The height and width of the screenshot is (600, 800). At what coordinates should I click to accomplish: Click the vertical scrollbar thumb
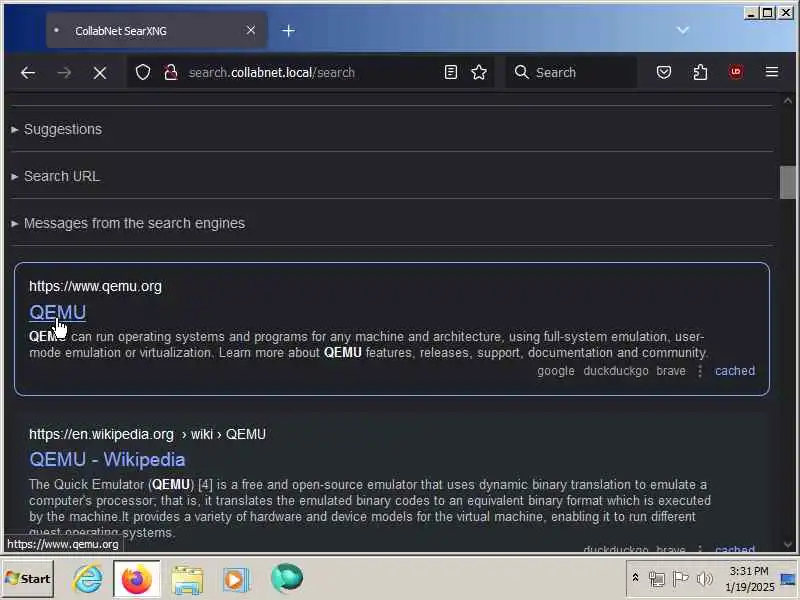pyautogui.click(x=788, y=182)
